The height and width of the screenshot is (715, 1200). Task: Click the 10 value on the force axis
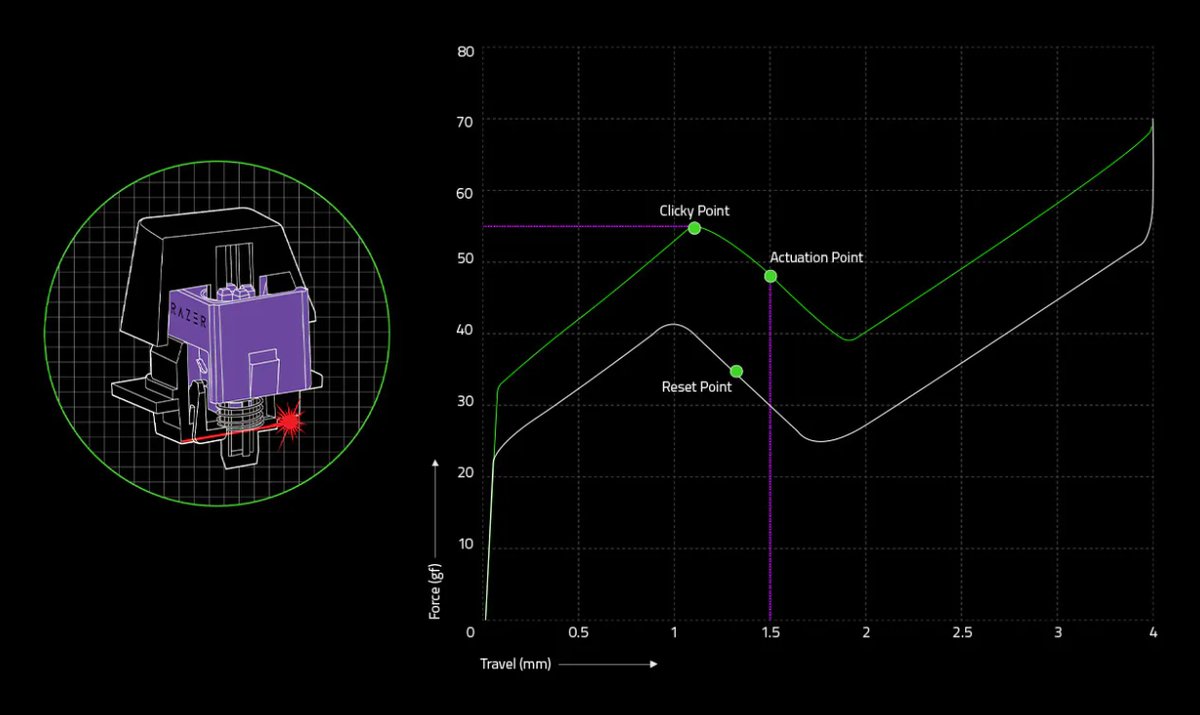pyautogui.click(x=464, y=547)
